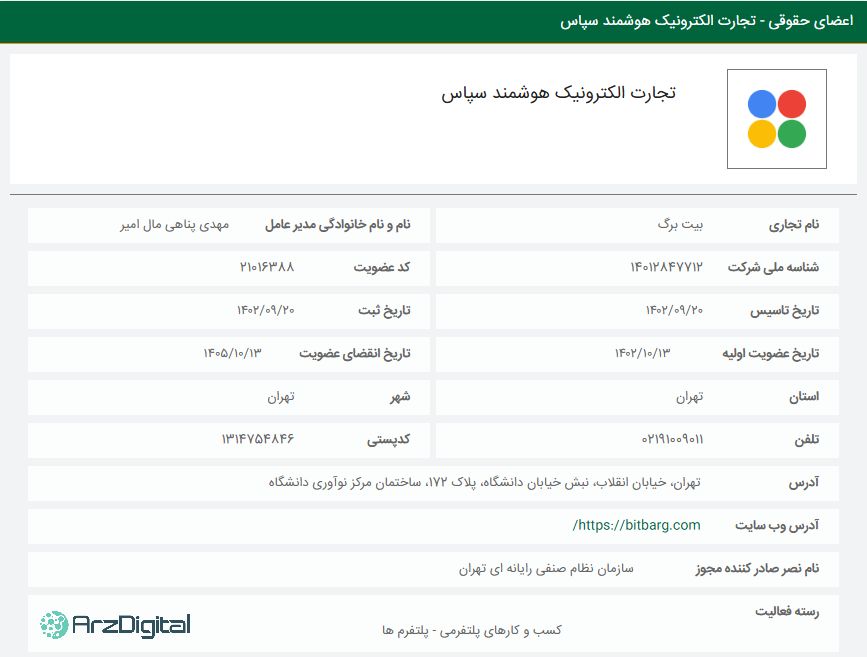Click the نام نصر صادر کننده مجوز label
The height and width of the screenshot is (657, 867).
point(757,569)
